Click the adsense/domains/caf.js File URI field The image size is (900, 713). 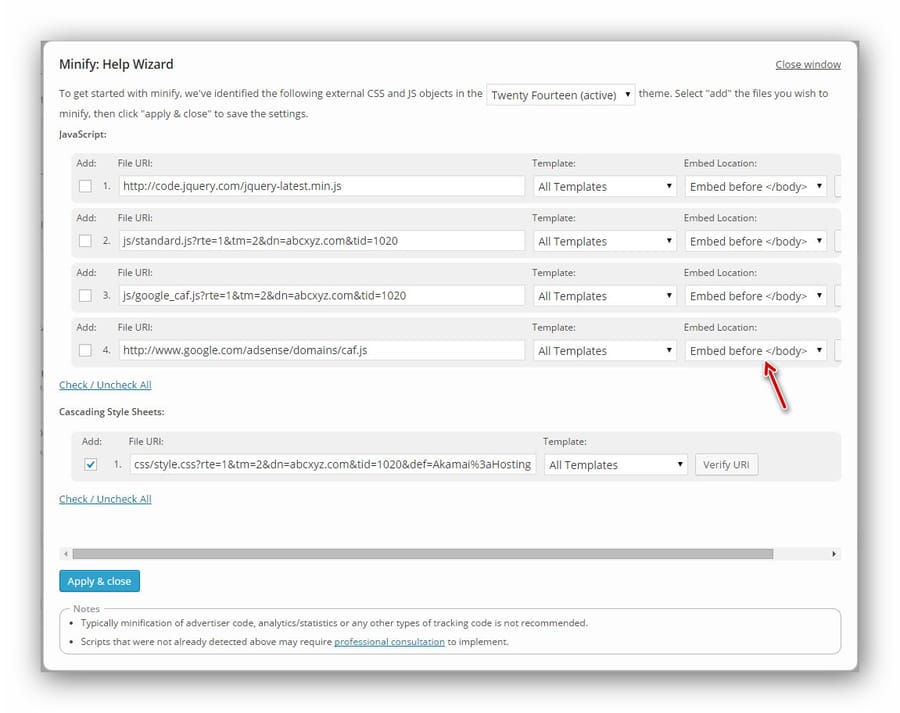pos(321,350)
